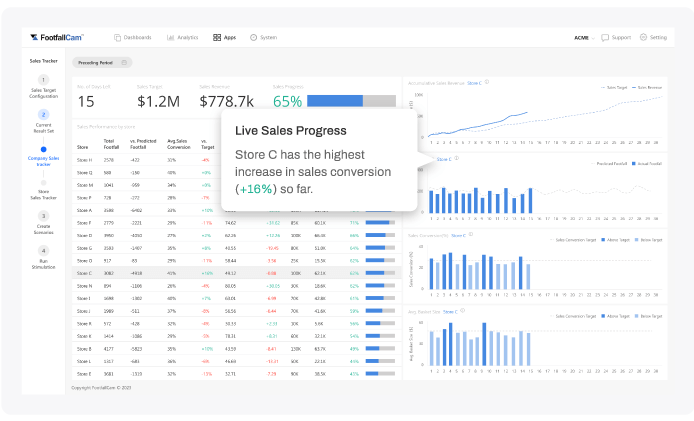Click info icon beside Avg. Basket Size
The height and width of the screenshot is (421, 694).
tap(463, 311)
